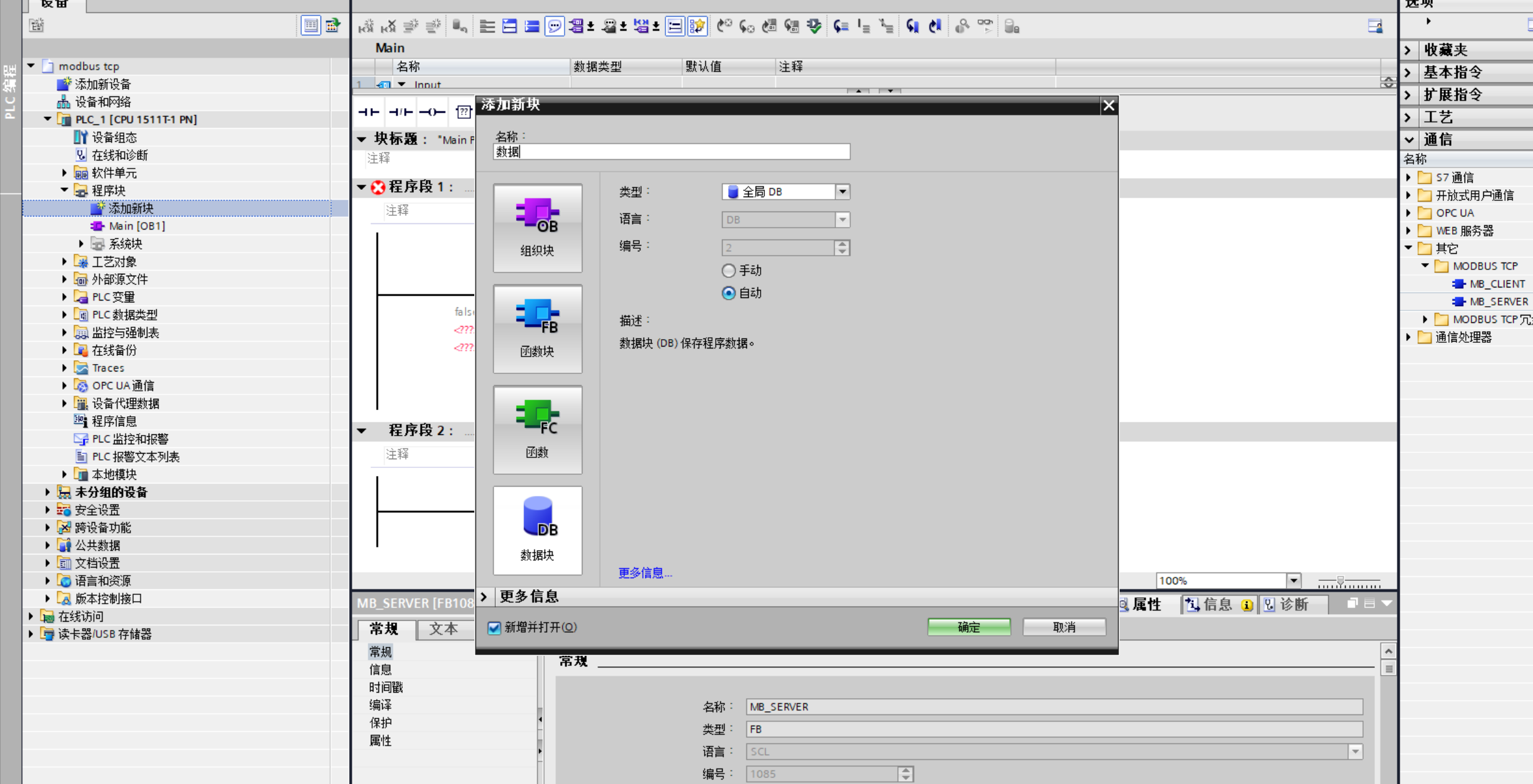Adjust the editor zoom slider
Viewport: 1533px width, 784px height.
coord(1340,581)
